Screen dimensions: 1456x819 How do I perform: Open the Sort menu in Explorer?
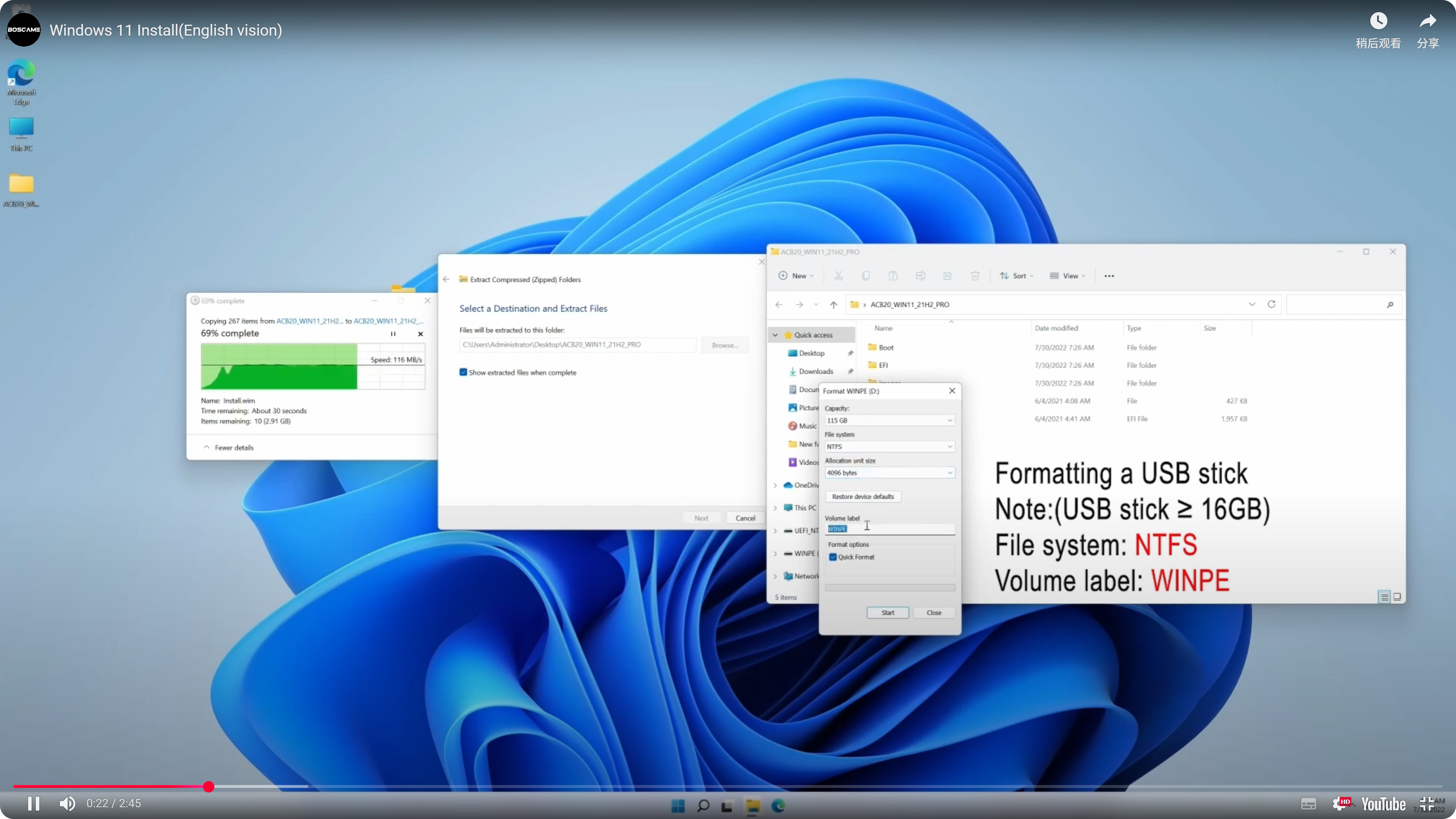tap(1016, 276)
